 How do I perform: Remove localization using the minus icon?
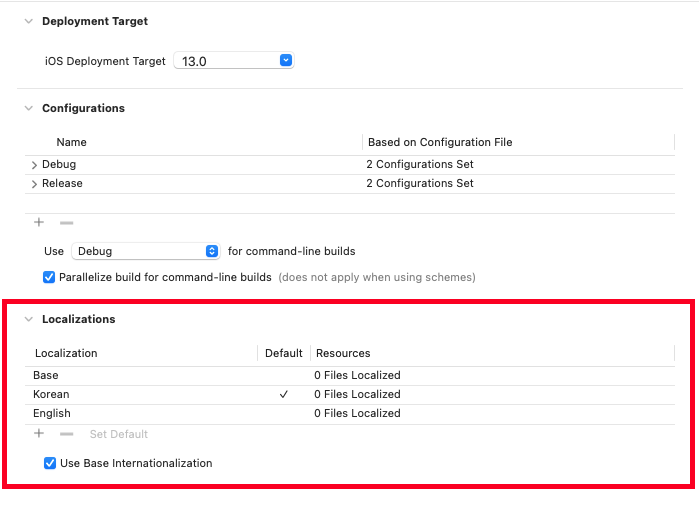(66, 434)
